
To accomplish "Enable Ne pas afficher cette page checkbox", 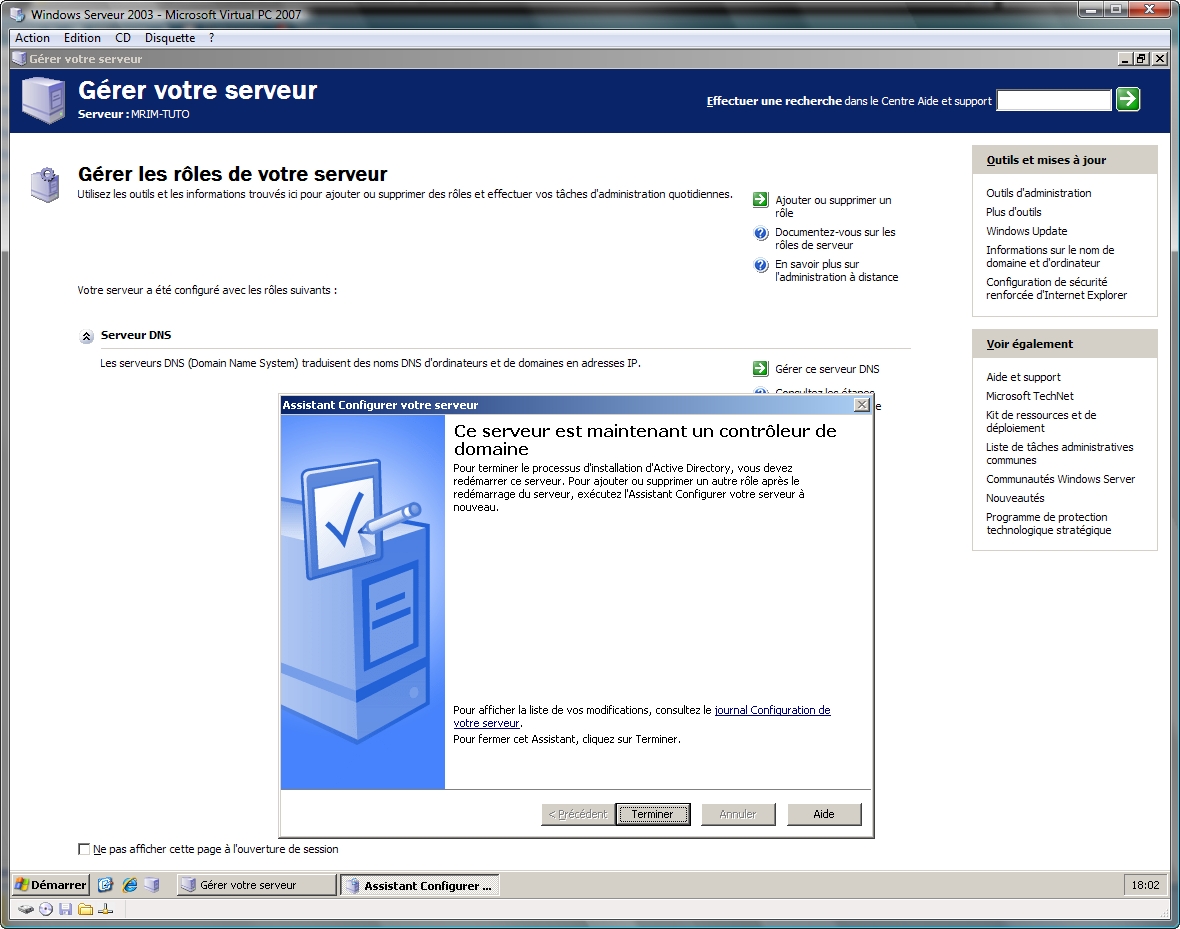I will click(x=84, y=849).
